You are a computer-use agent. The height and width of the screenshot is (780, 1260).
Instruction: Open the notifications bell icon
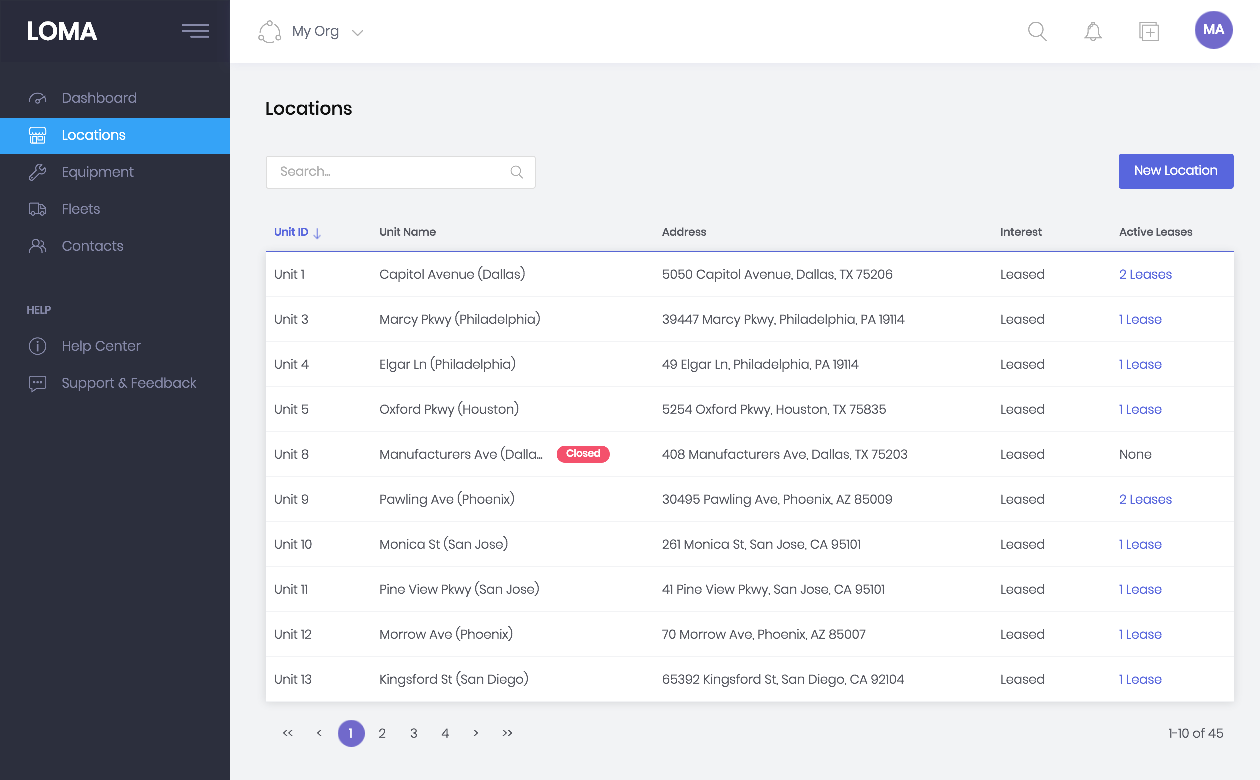point(1093,31)
